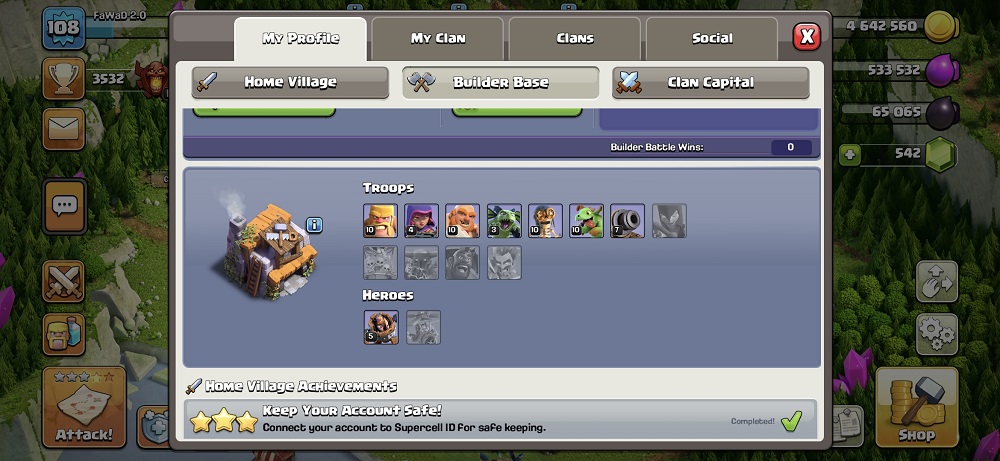1000x461 pixels.
Task: Switch to My Clan tab
Action: click(x=438, y=39)
